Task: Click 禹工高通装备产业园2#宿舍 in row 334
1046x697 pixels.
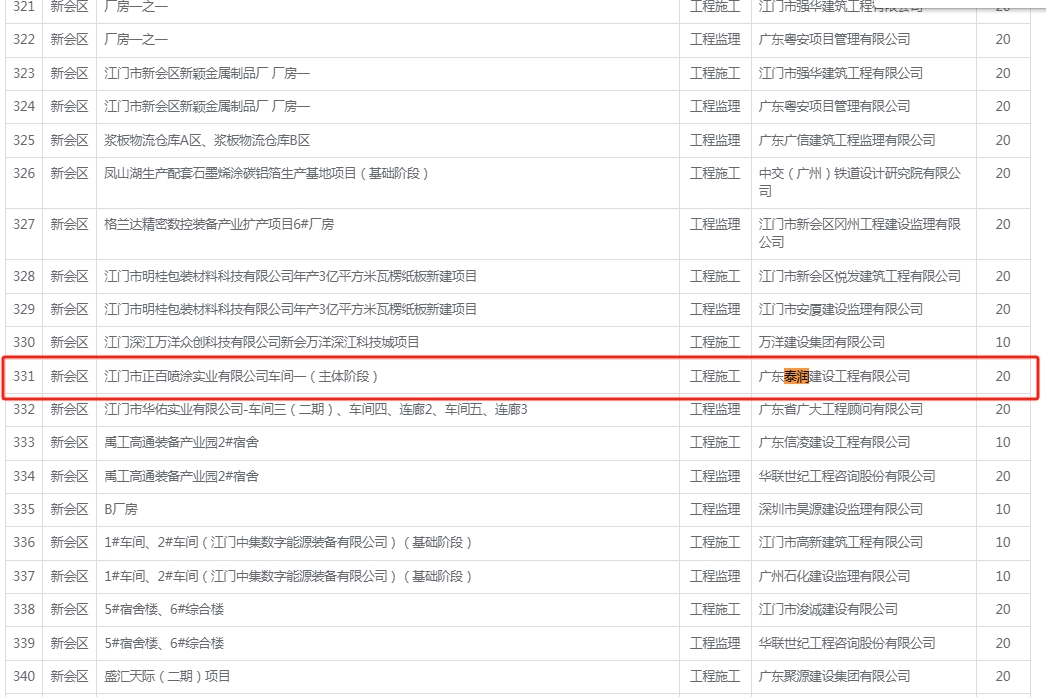Action: click(x=181, y=476)
